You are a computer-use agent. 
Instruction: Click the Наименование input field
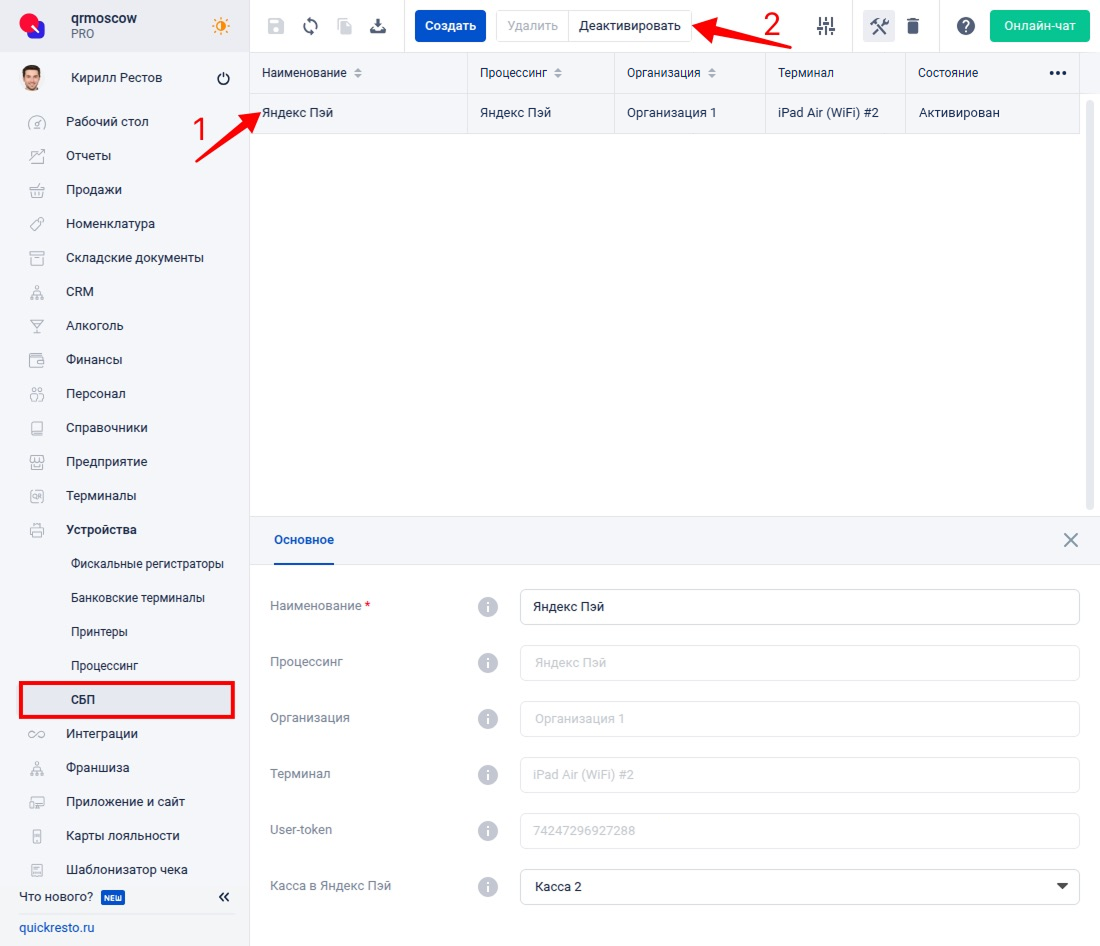coord(799,607)
